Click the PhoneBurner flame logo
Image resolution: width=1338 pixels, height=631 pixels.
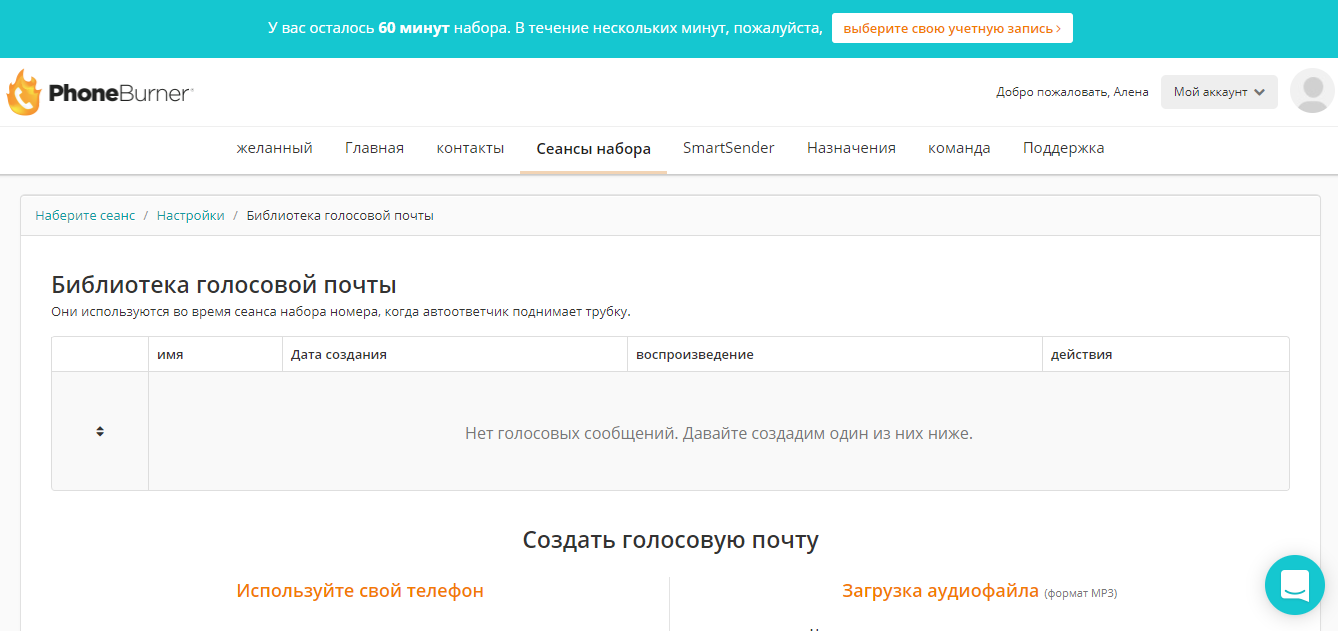pos(23,93)
